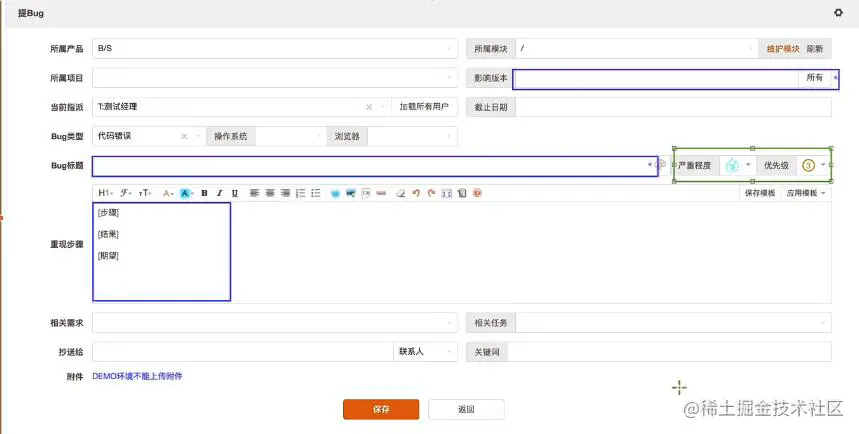This screenshot has height=434, width=859.
Task: Focus the Bug标题 title input
Action: click(375, 166)
